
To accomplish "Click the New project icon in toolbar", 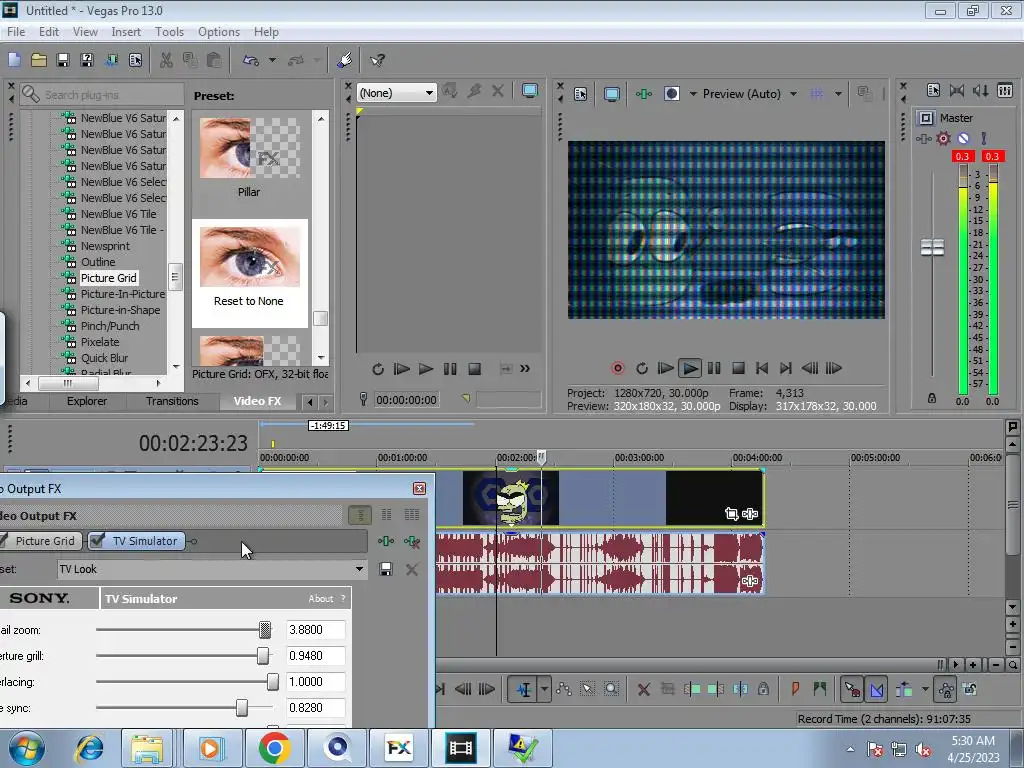I will [x=14, y=60].
